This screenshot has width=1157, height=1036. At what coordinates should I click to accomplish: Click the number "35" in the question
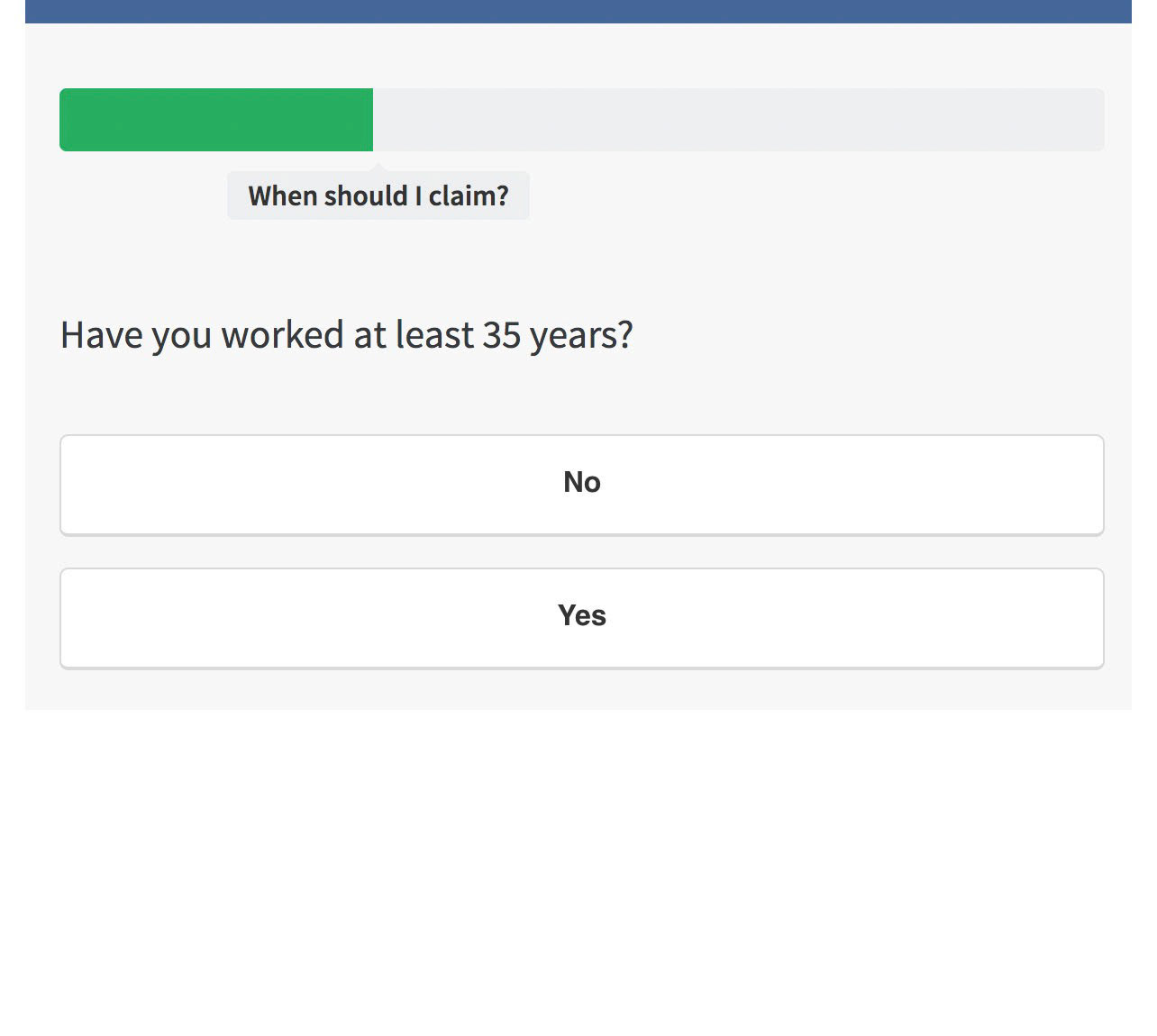pos(502,335)
